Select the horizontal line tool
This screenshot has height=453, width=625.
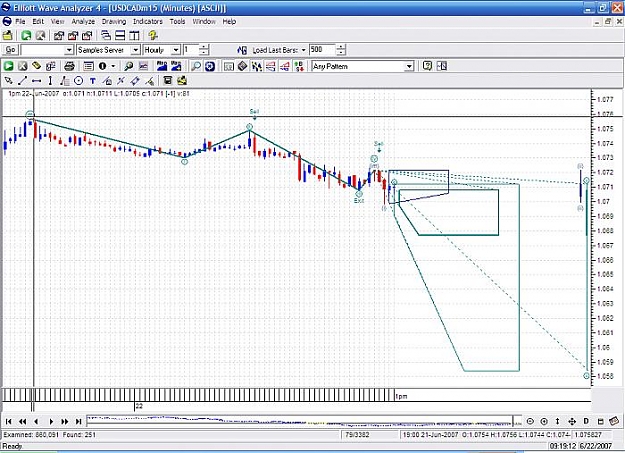36,81
